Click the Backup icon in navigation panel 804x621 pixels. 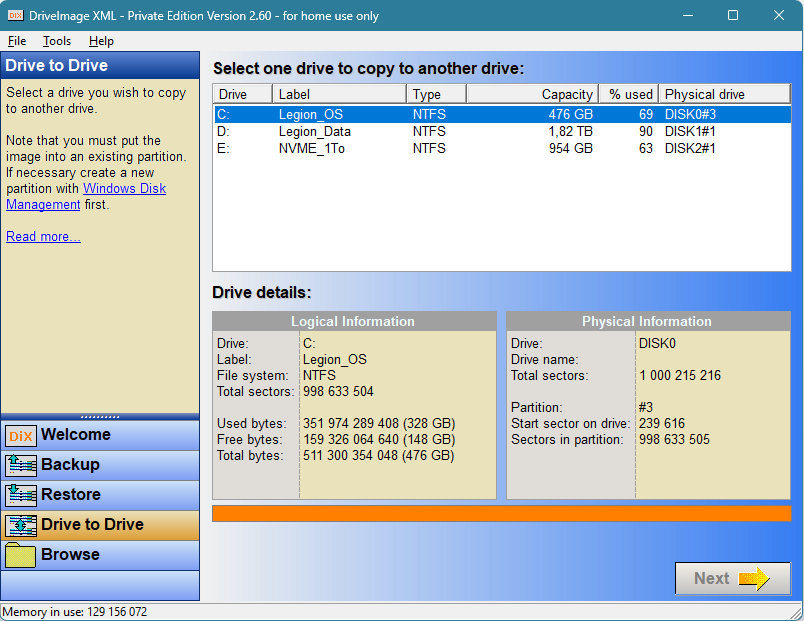tap(21, 465)
